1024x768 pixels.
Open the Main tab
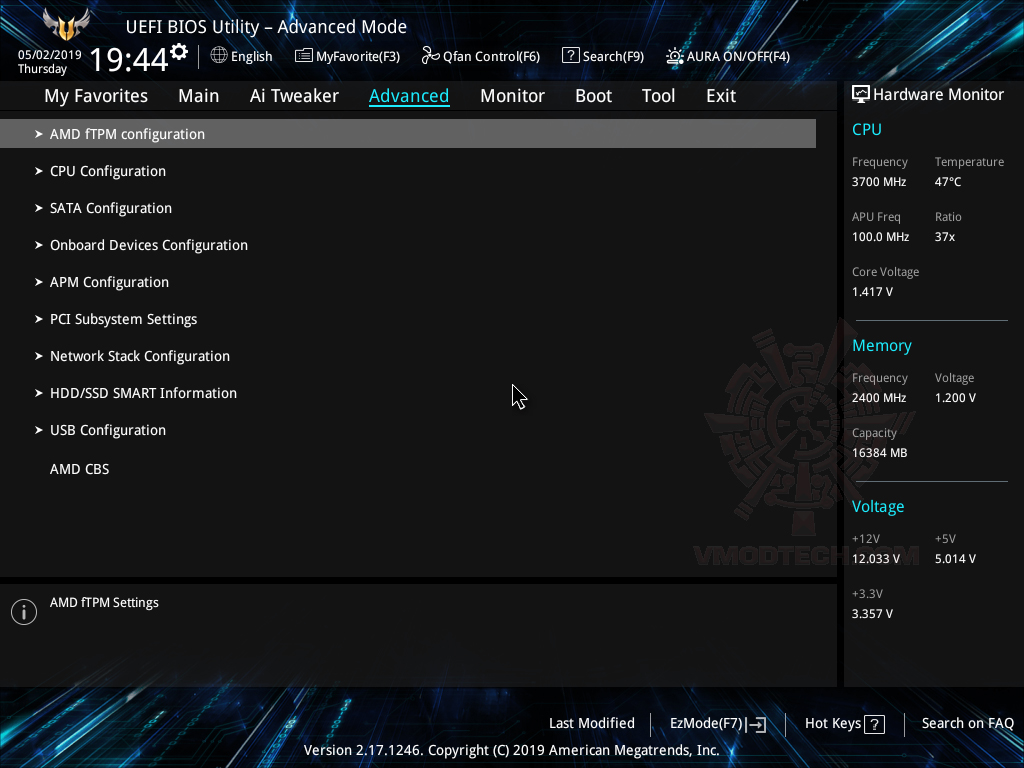(199, 96)
